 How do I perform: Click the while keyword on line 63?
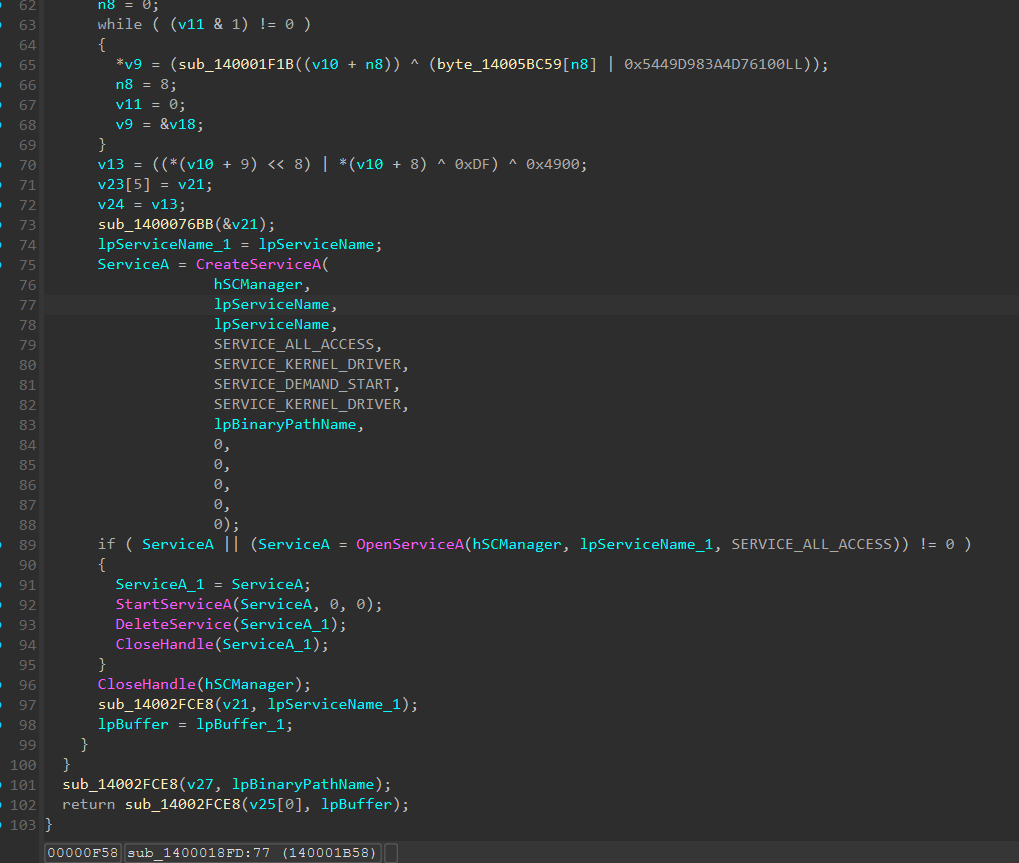(120, 25)
